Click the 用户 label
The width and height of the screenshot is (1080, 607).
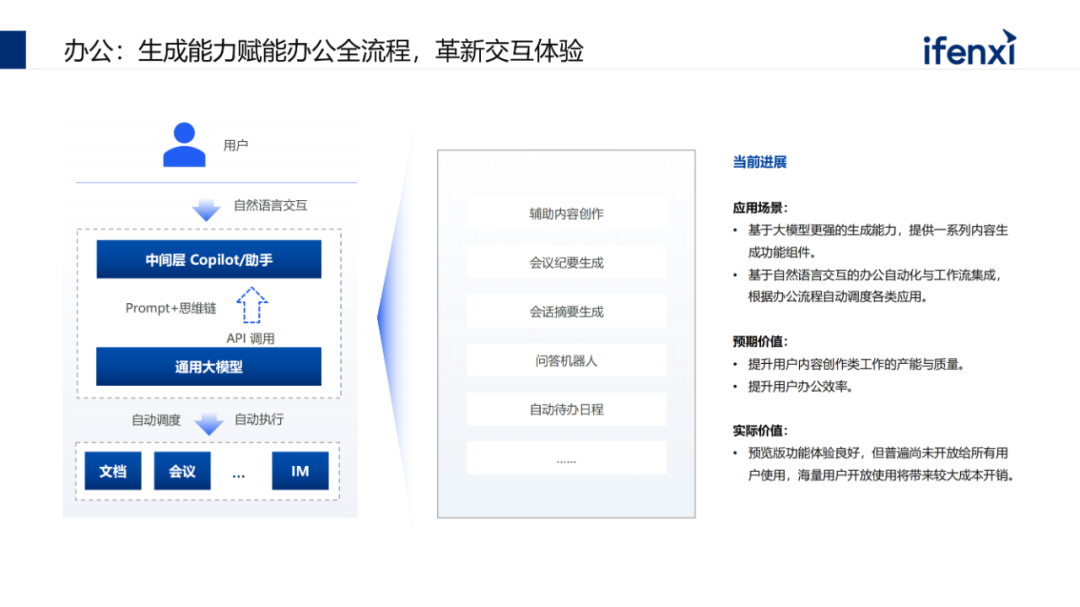pyautogui.click(x=236, y=145)
